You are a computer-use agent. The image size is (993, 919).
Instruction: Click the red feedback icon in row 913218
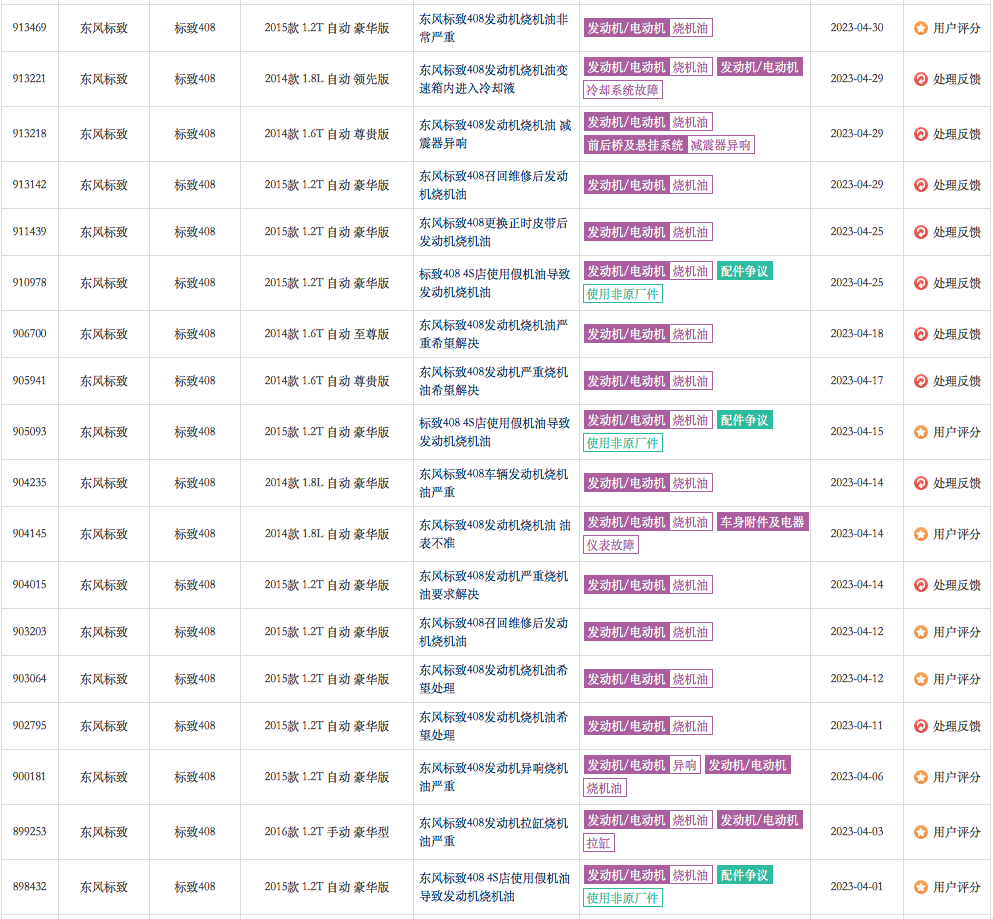click(x=921, y=134)
